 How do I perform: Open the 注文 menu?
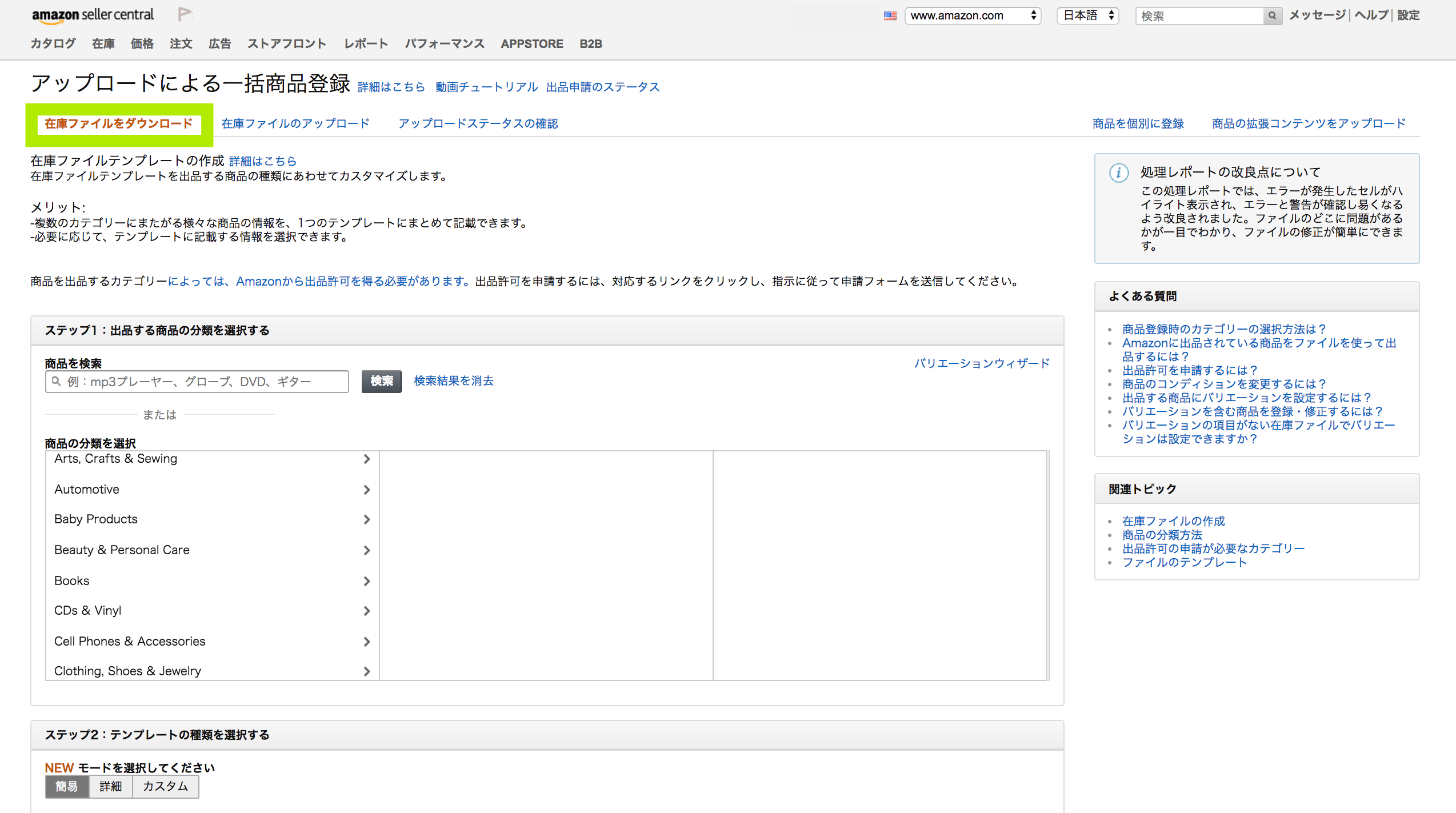tap(181, 44)
